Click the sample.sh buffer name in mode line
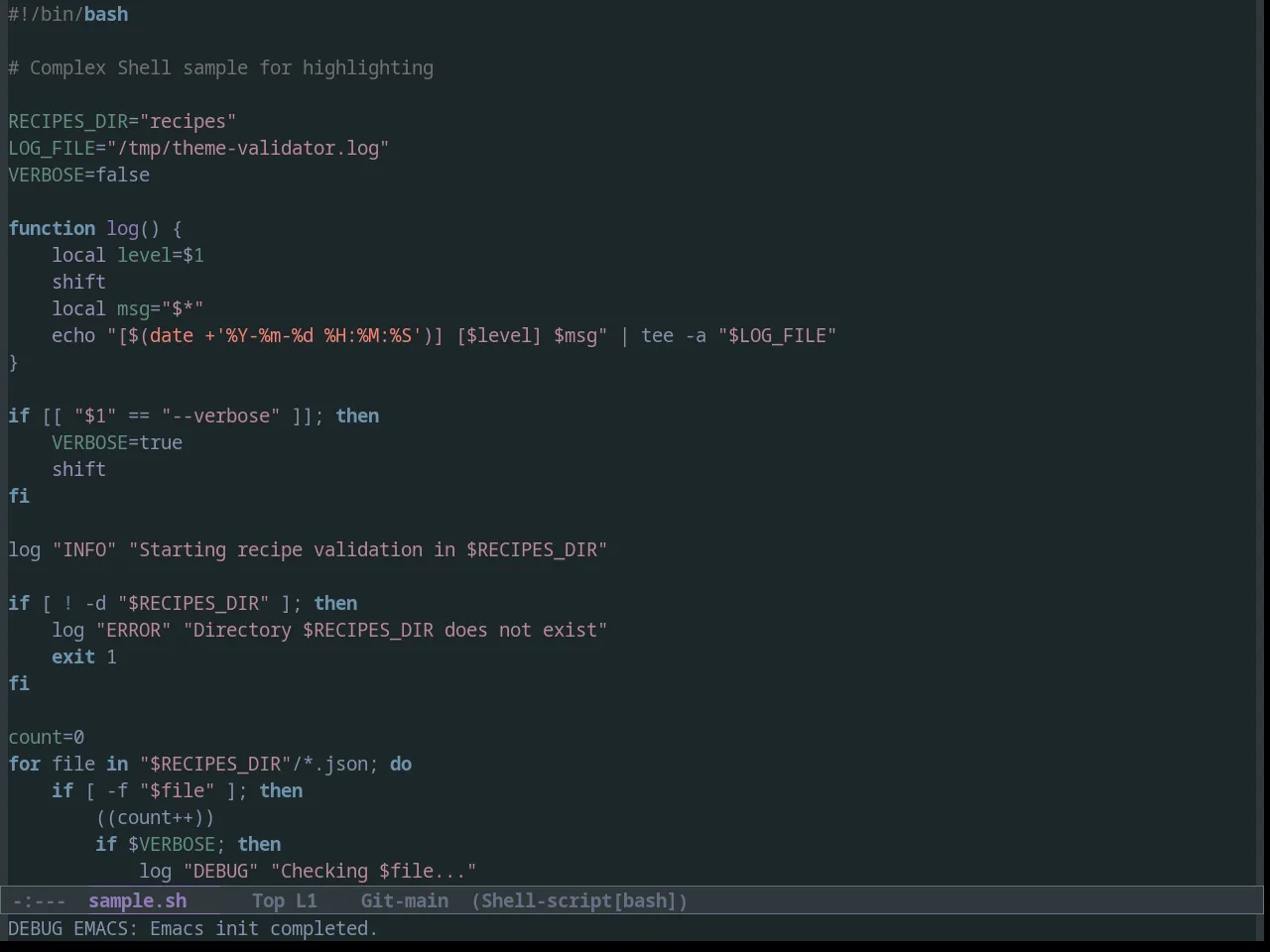The image size is (1270, 952). pos(137,900)
